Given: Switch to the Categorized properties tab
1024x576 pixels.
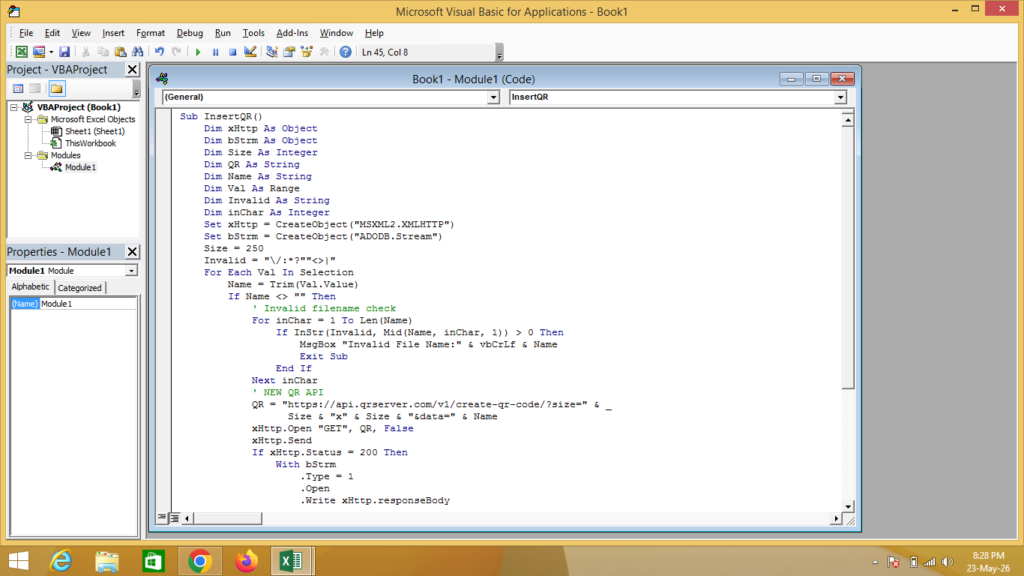Looking at the screenshot, I should (80, 287).
